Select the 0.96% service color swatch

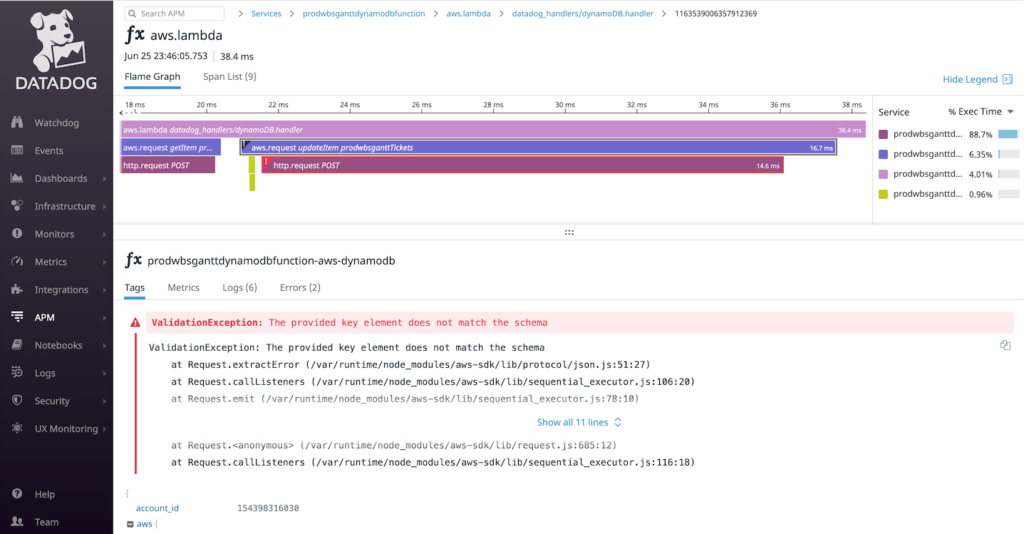pos(883,194)
